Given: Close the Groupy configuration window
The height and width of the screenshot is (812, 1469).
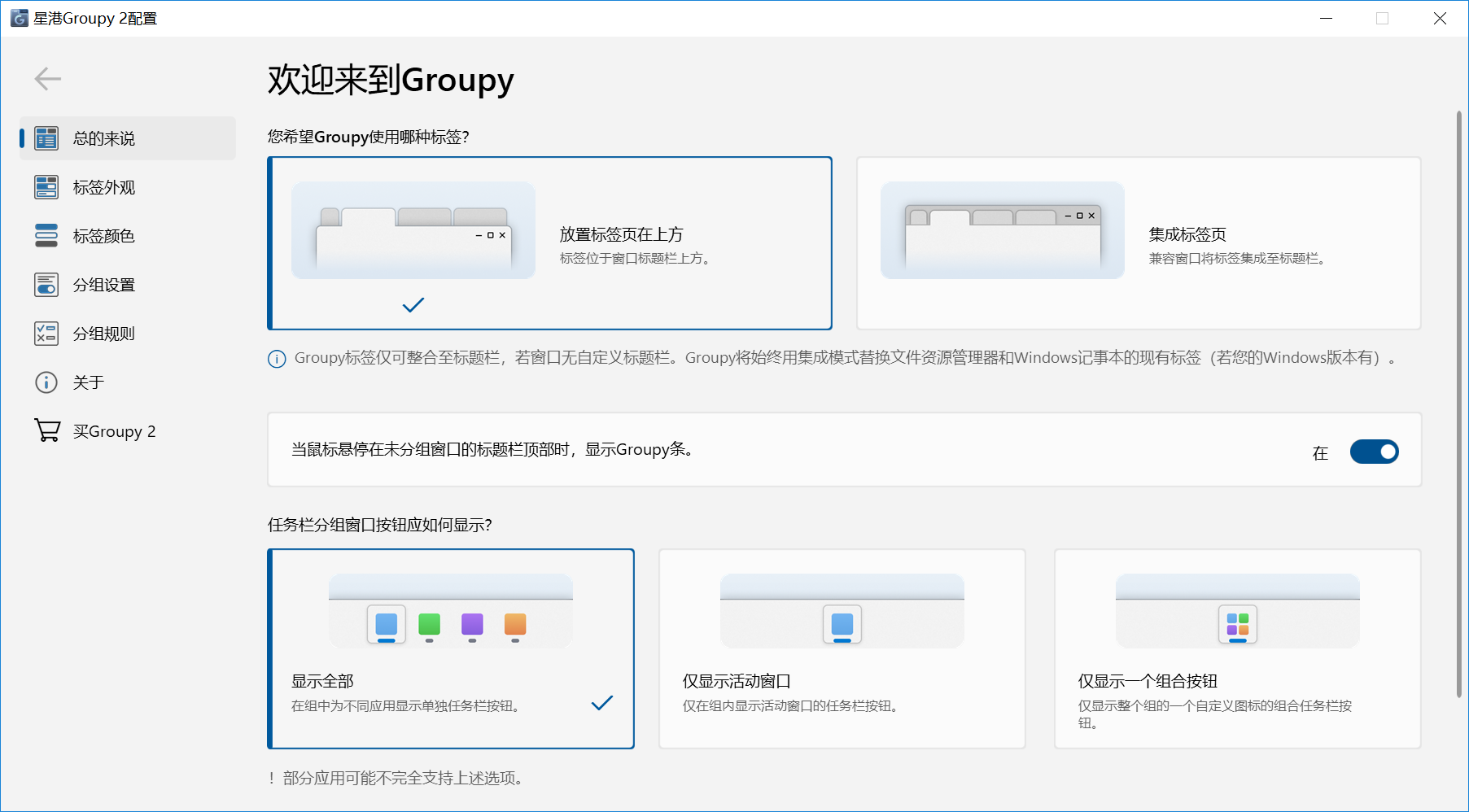Looking at the screenshot, I should 1440,18.
